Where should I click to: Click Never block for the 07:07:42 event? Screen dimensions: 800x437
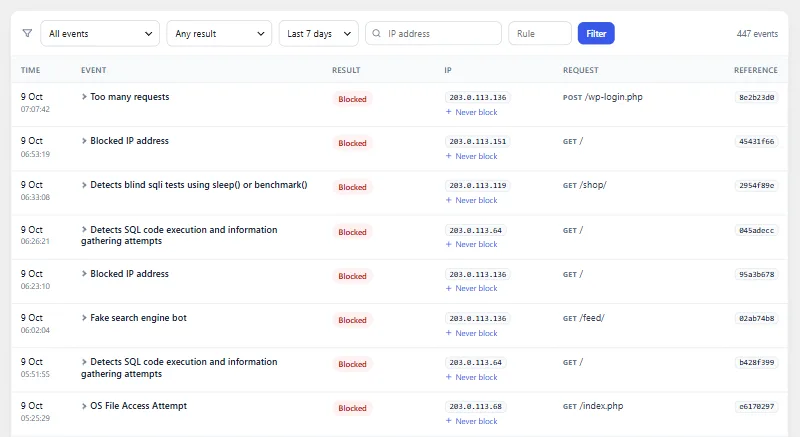tap(471, 112)
